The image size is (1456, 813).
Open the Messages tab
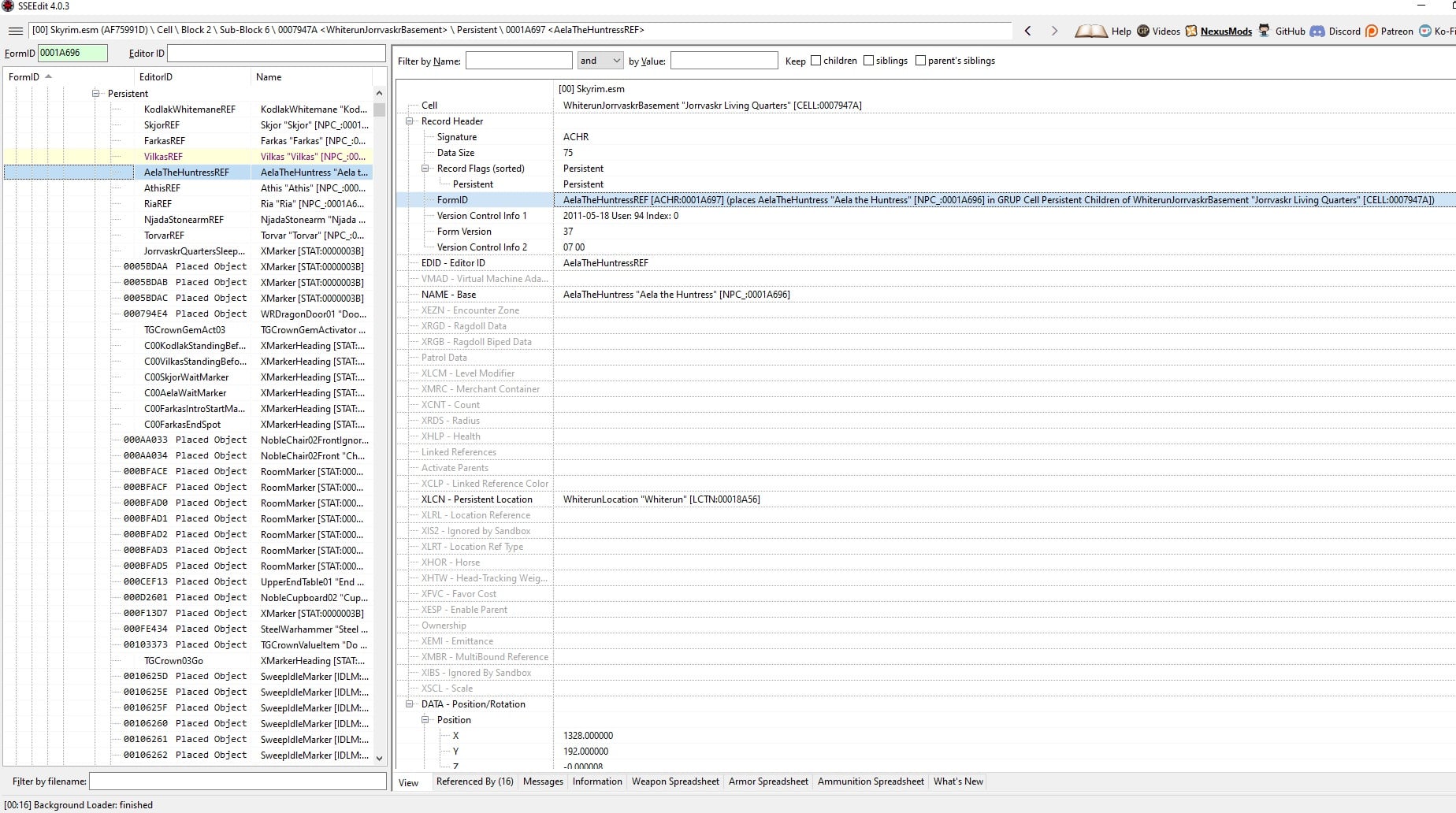[543, 781]
